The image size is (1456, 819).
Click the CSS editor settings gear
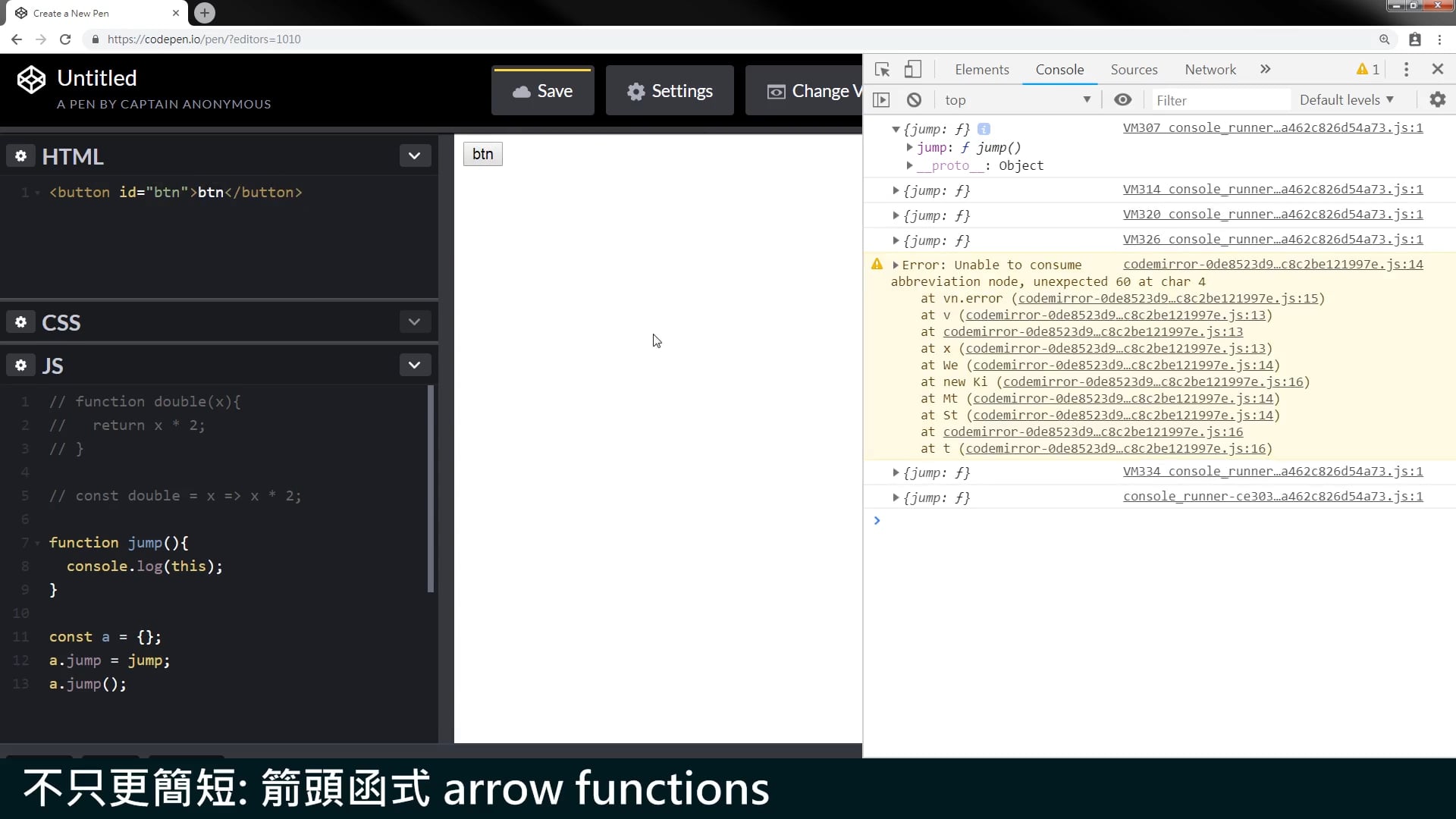[x=20, y=322]
